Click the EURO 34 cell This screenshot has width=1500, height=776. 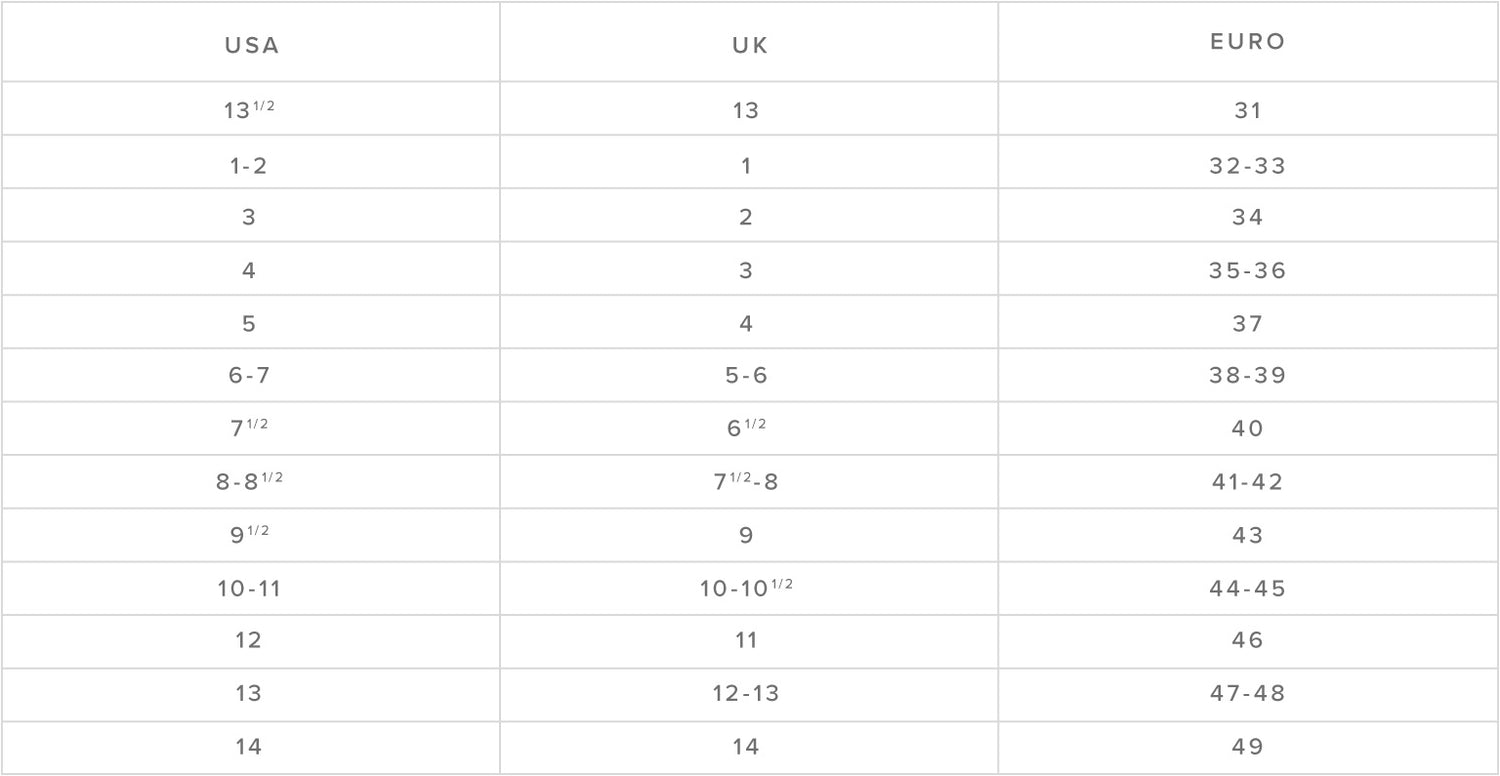(1247, 218)
